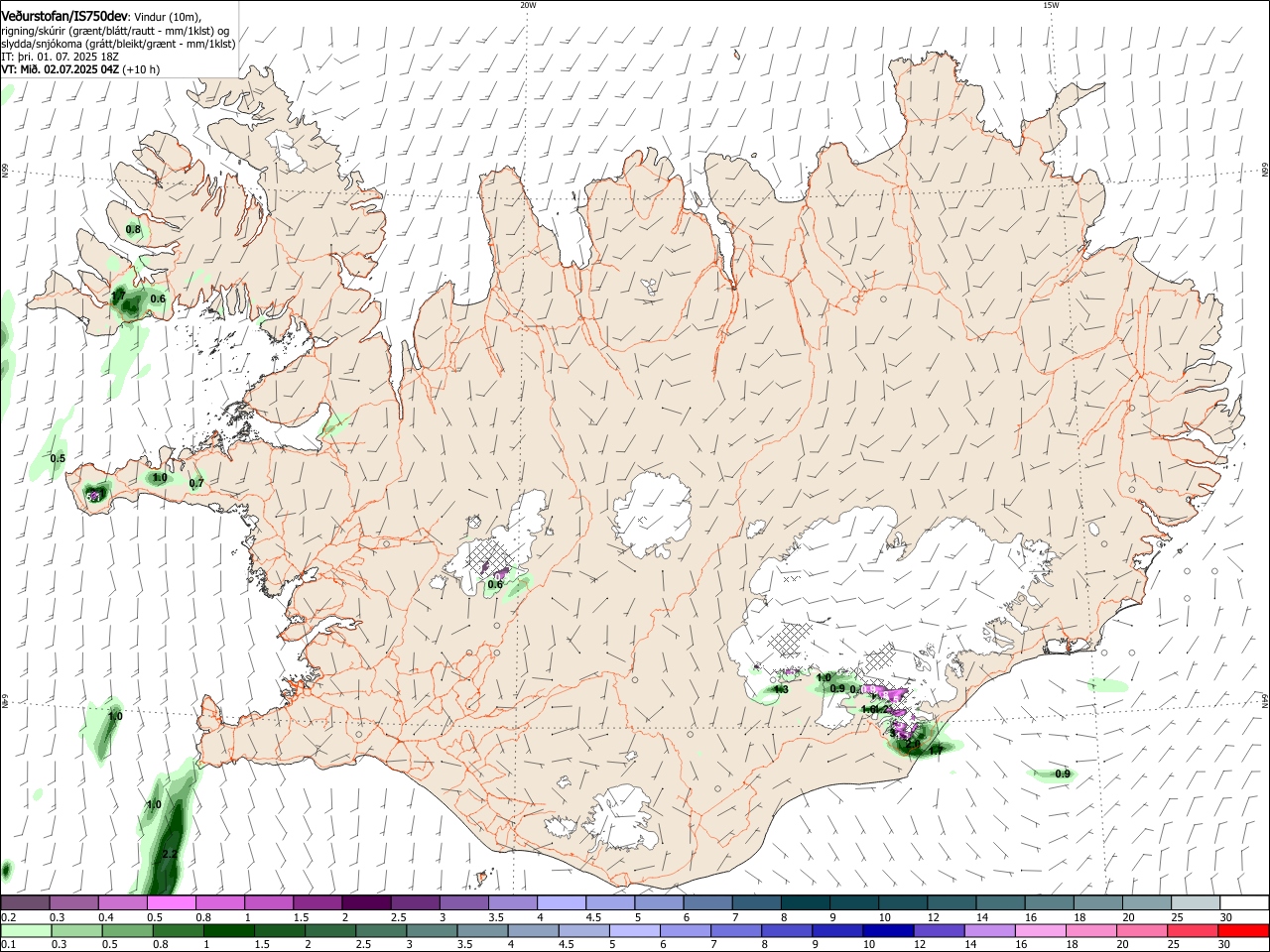The height and width of the screenshot is (952, 1270).
Task: Click the 'Veðurstofan/IS750dev' title text
Action: coord(64,17)
